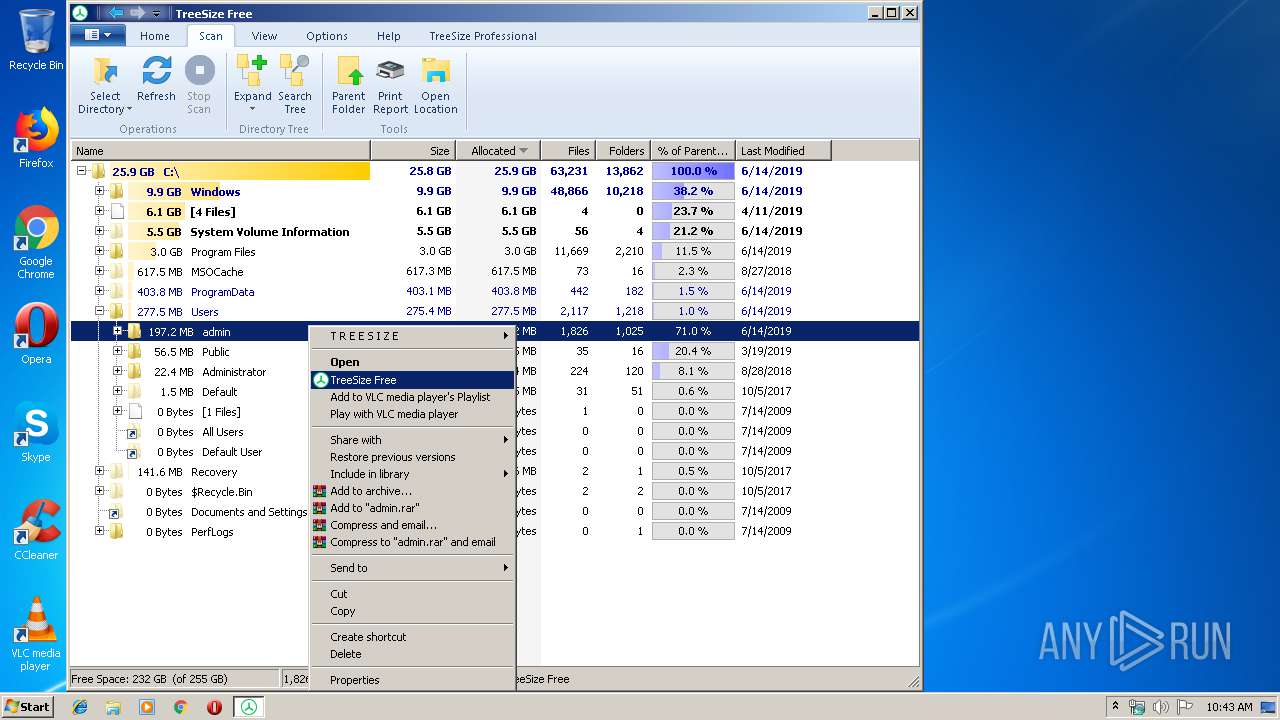Choose Copy in the context menu
The image size is (1280, 720).
click(412, 611)
